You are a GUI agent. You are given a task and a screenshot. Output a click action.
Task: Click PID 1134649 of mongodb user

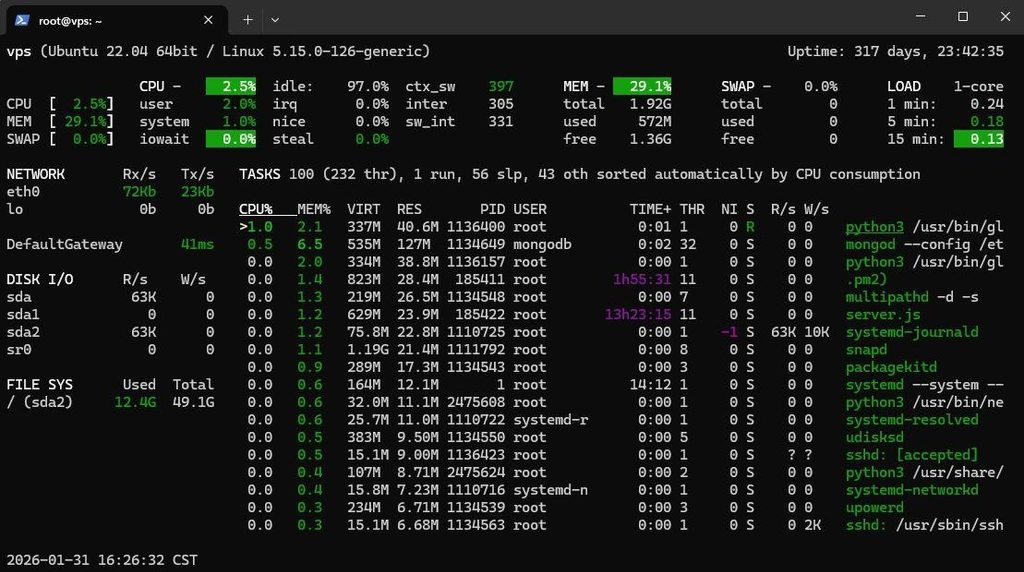[x=476, y=244]
